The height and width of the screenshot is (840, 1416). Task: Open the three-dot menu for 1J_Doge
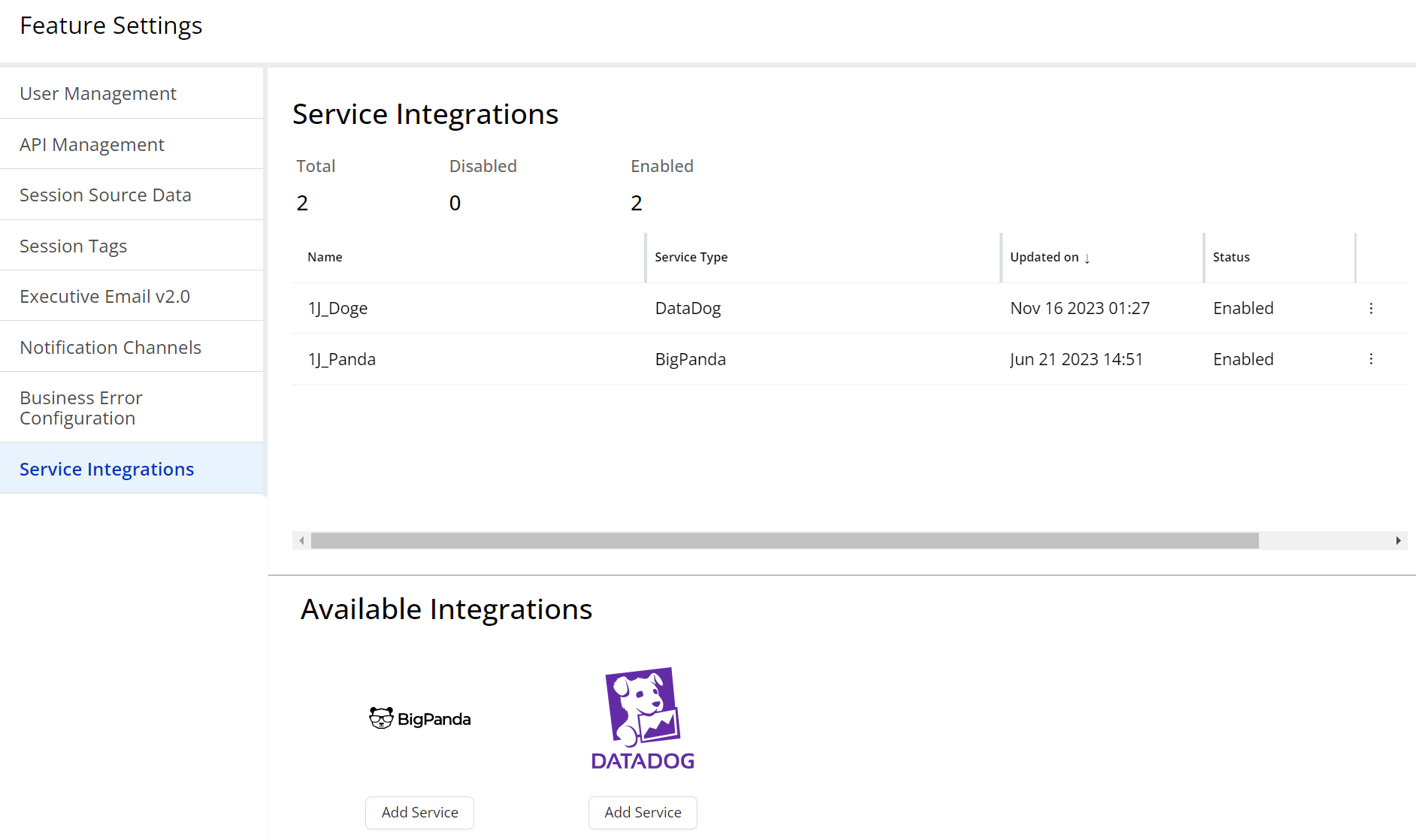[1371, 308]
